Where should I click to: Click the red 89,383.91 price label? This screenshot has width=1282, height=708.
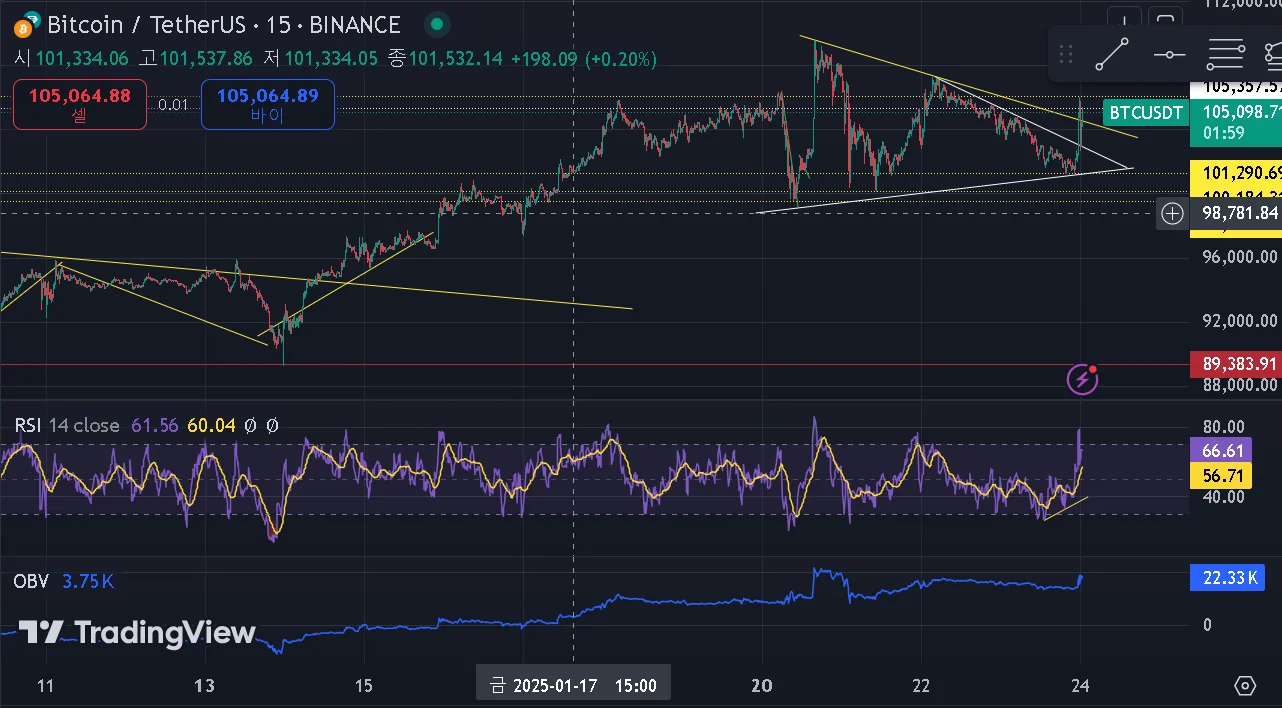[1235, 364]
